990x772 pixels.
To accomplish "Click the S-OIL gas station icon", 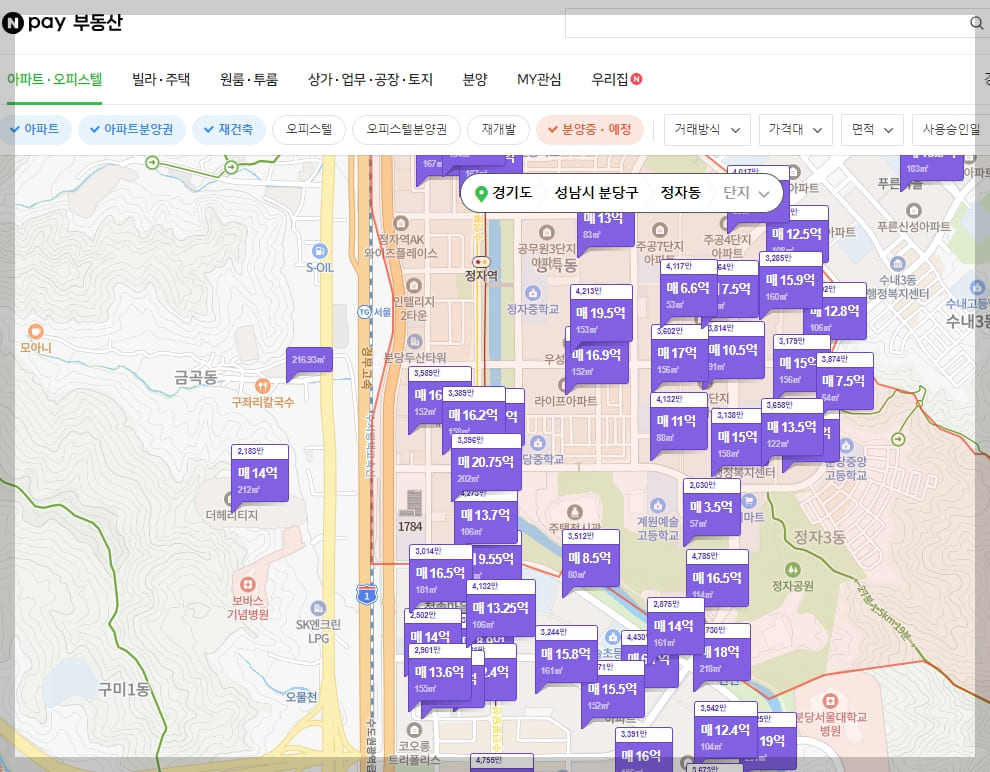I will click(x=319, y=251).
